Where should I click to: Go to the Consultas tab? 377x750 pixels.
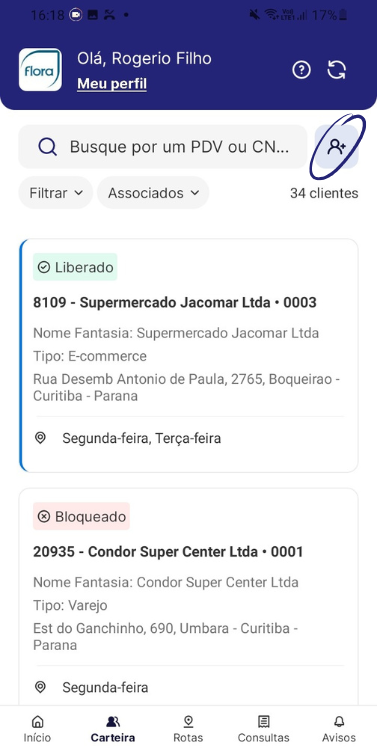coord(264,728)
